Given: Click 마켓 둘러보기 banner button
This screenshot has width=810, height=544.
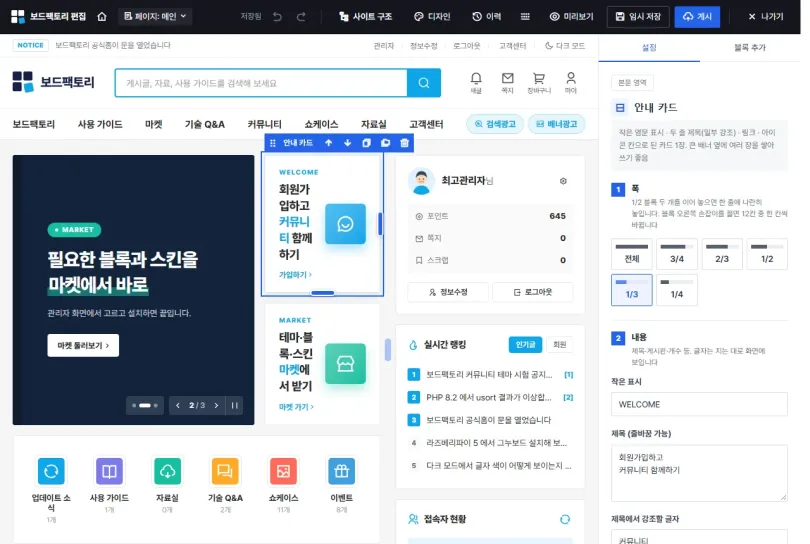Looking at the screenshot, I should coord(83,345).
